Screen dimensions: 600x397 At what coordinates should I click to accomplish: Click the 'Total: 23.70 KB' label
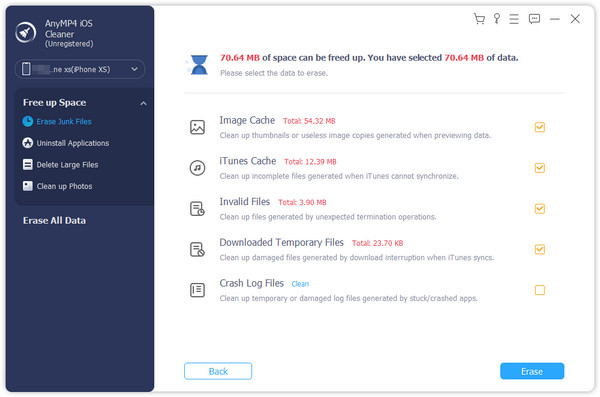tap(377, 243)
